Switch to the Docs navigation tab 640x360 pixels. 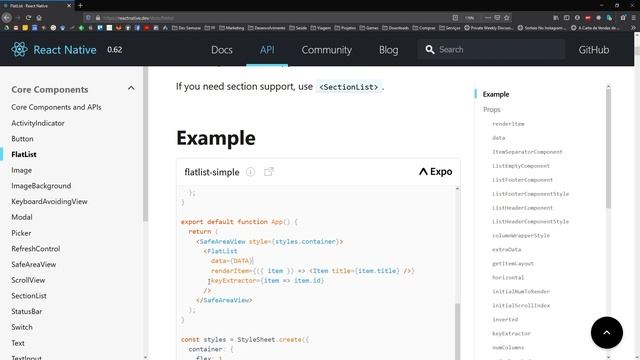(x=222, y=50)
